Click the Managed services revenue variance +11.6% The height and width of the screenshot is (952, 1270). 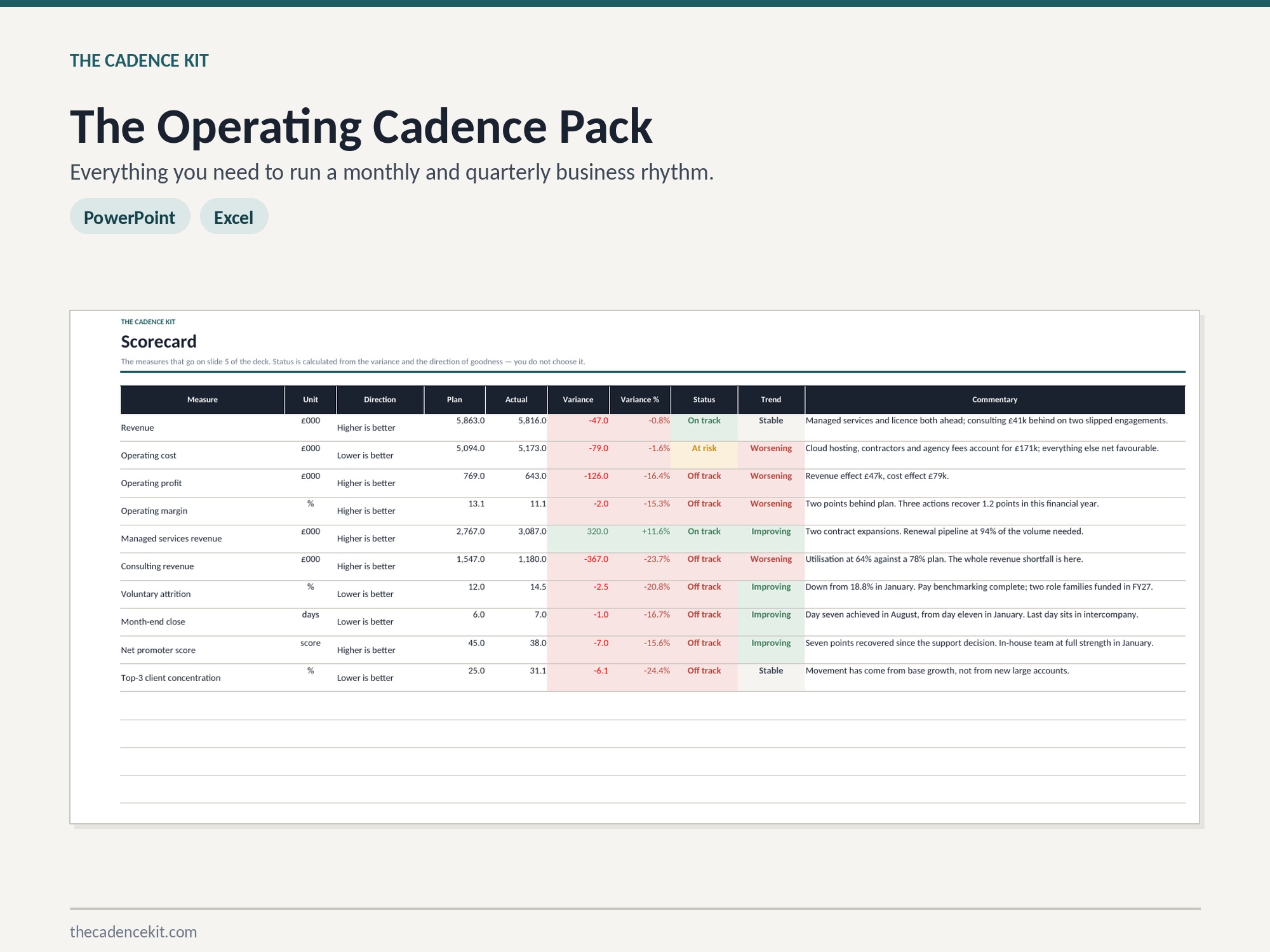tap(656, 531)
